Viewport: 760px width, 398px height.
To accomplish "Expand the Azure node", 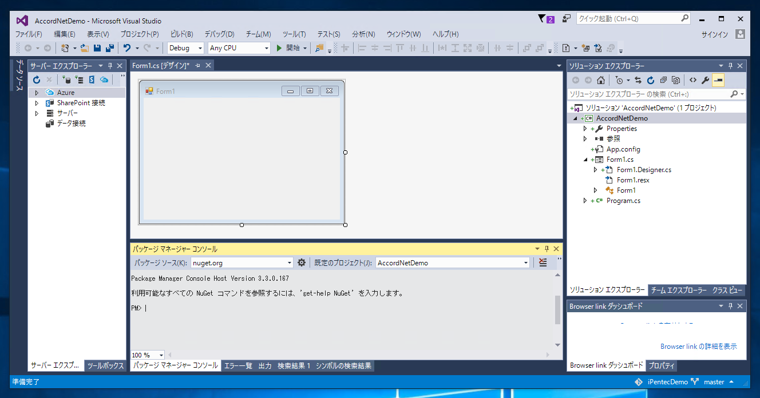I will (x=36, y=92).
